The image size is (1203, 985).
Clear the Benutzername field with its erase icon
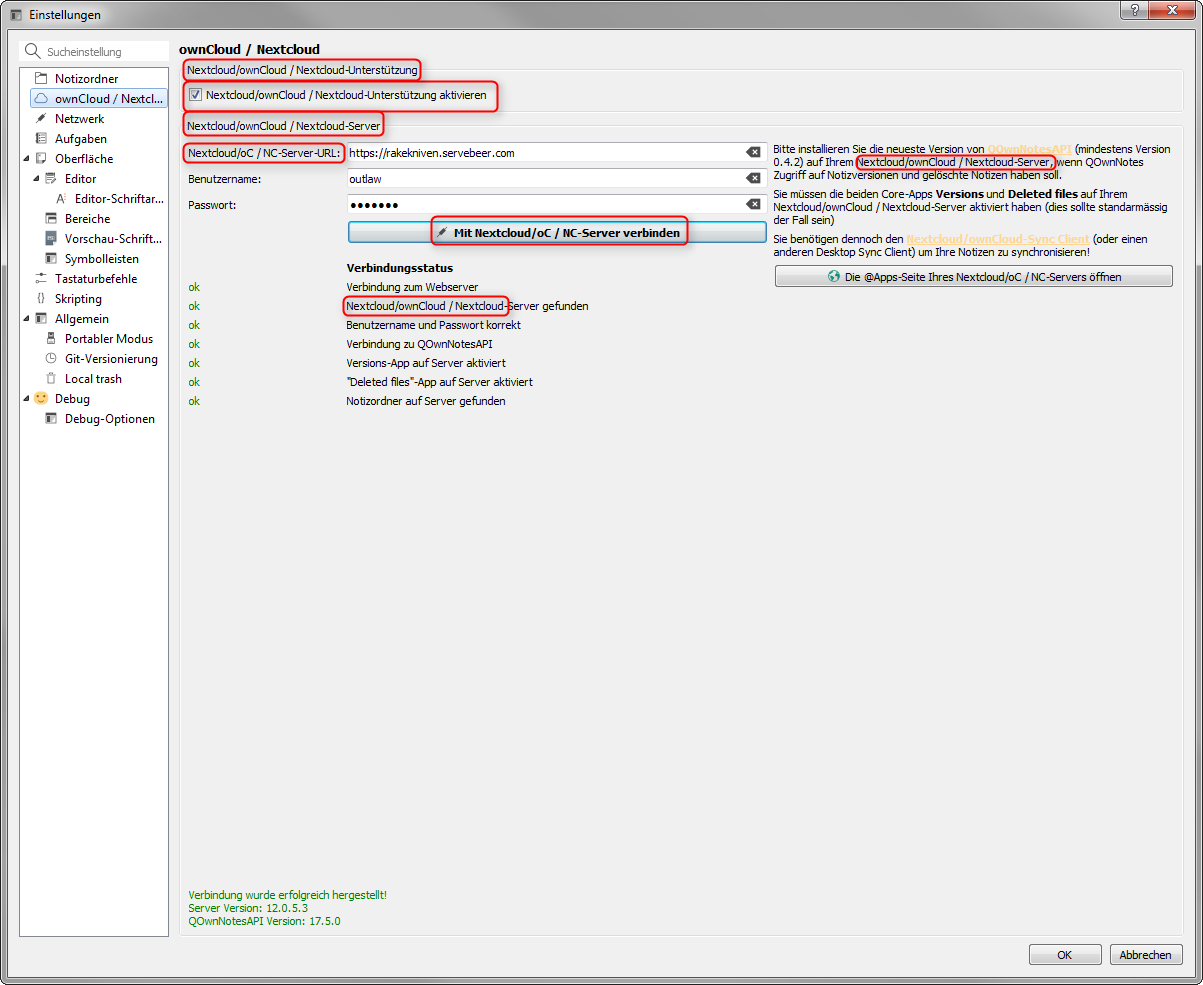(x=753, y=178)
